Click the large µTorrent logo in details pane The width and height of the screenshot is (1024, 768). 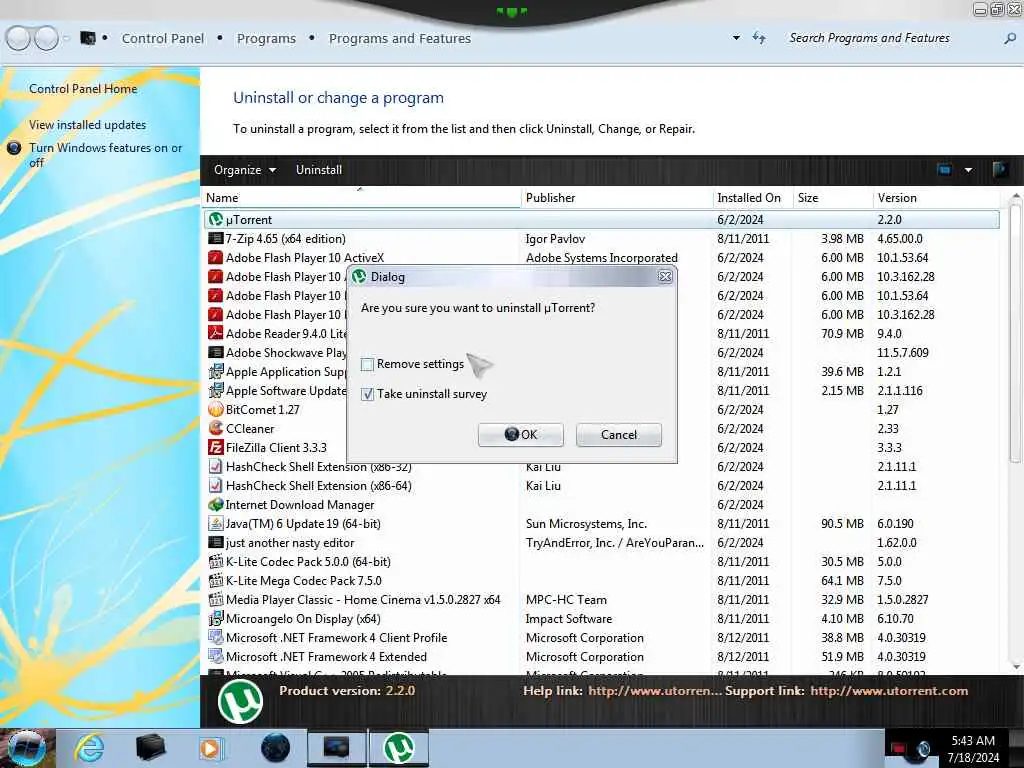point(240,702)
